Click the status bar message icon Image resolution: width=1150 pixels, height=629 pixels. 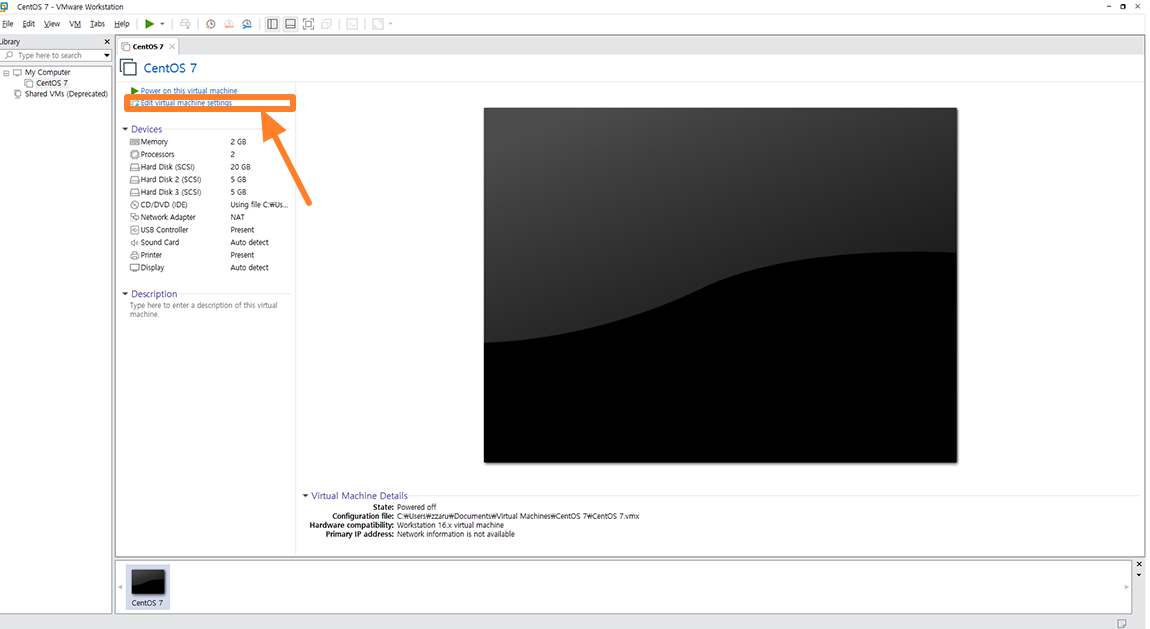point(1121,623)
